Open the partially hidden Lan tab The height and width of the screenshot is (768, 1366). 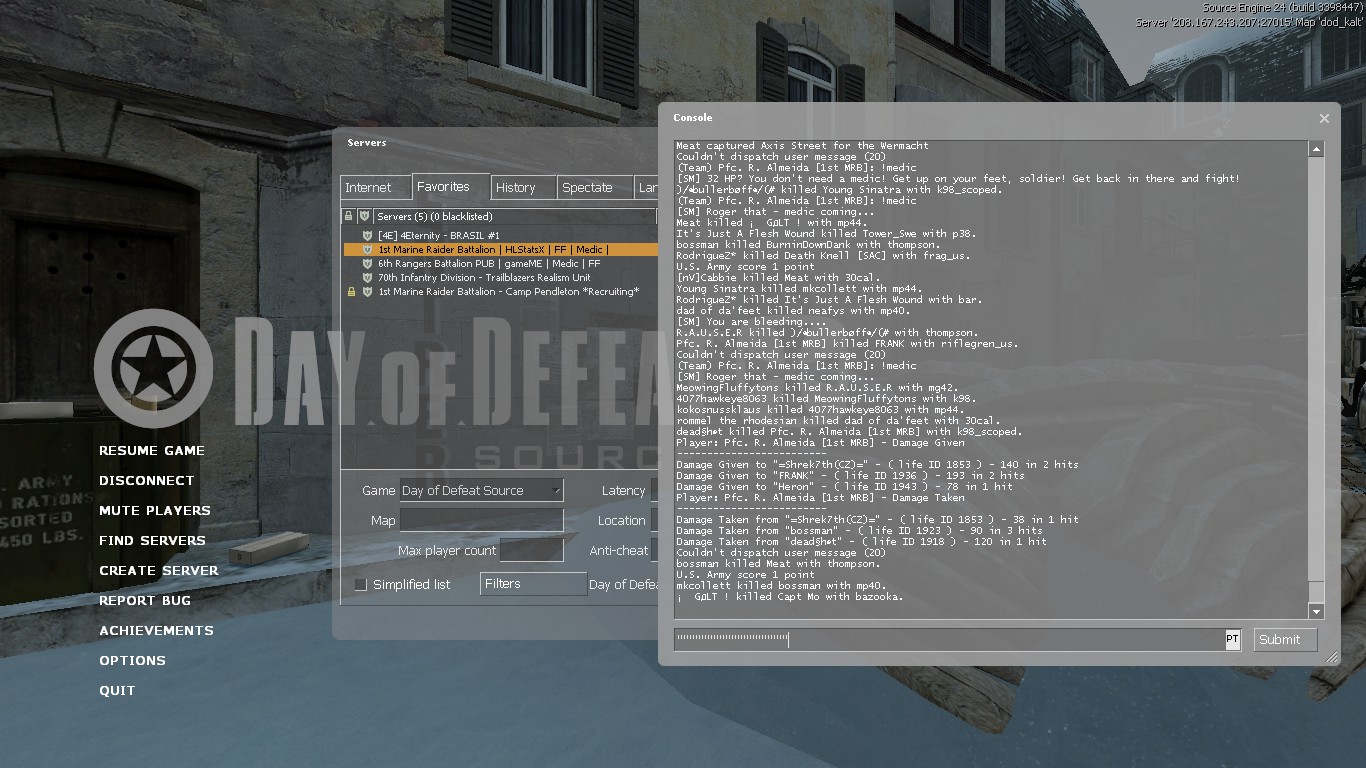point(647,187)
